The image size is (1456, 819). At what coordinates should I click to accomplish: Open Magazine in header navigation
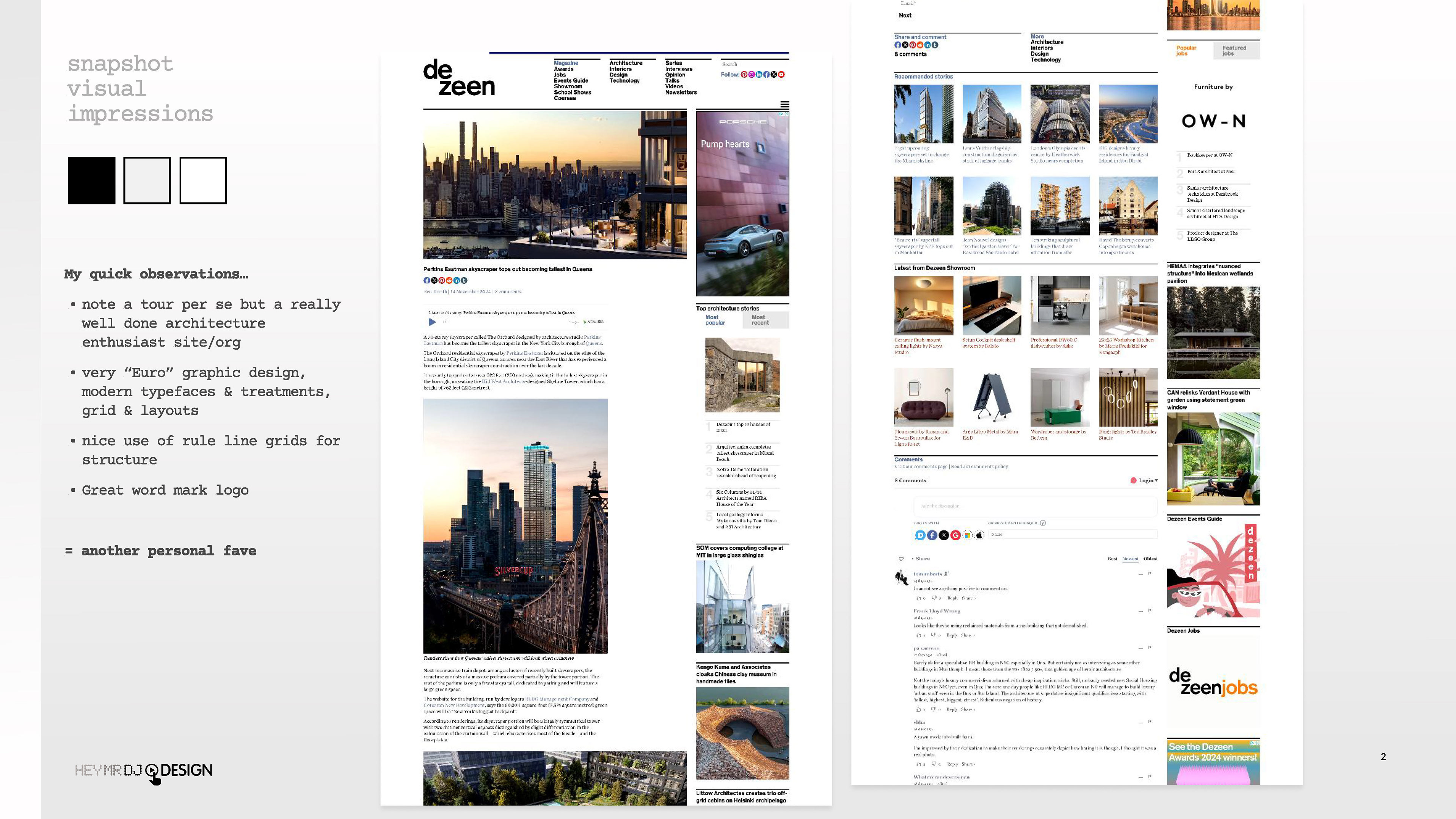(566, 63)
